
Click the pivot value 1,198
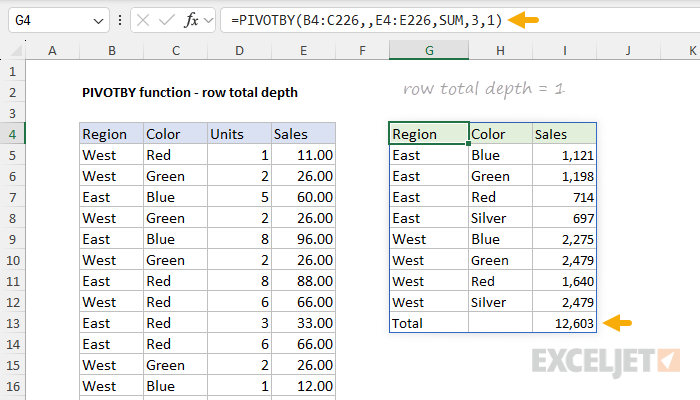[564, 176]
